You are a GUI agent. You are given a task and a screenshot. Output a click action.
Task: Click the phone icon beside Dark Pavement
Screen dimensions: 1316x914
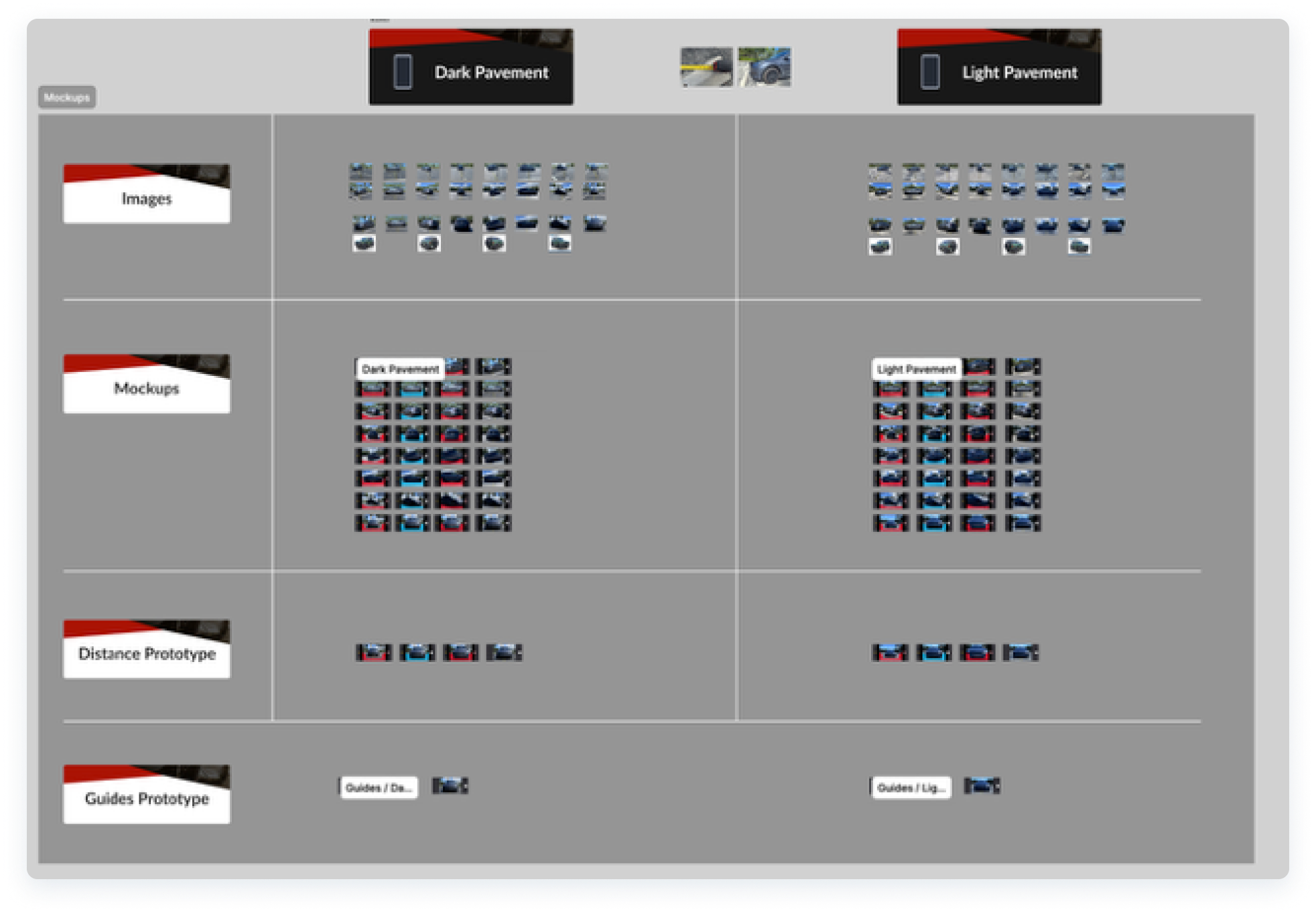402,72
